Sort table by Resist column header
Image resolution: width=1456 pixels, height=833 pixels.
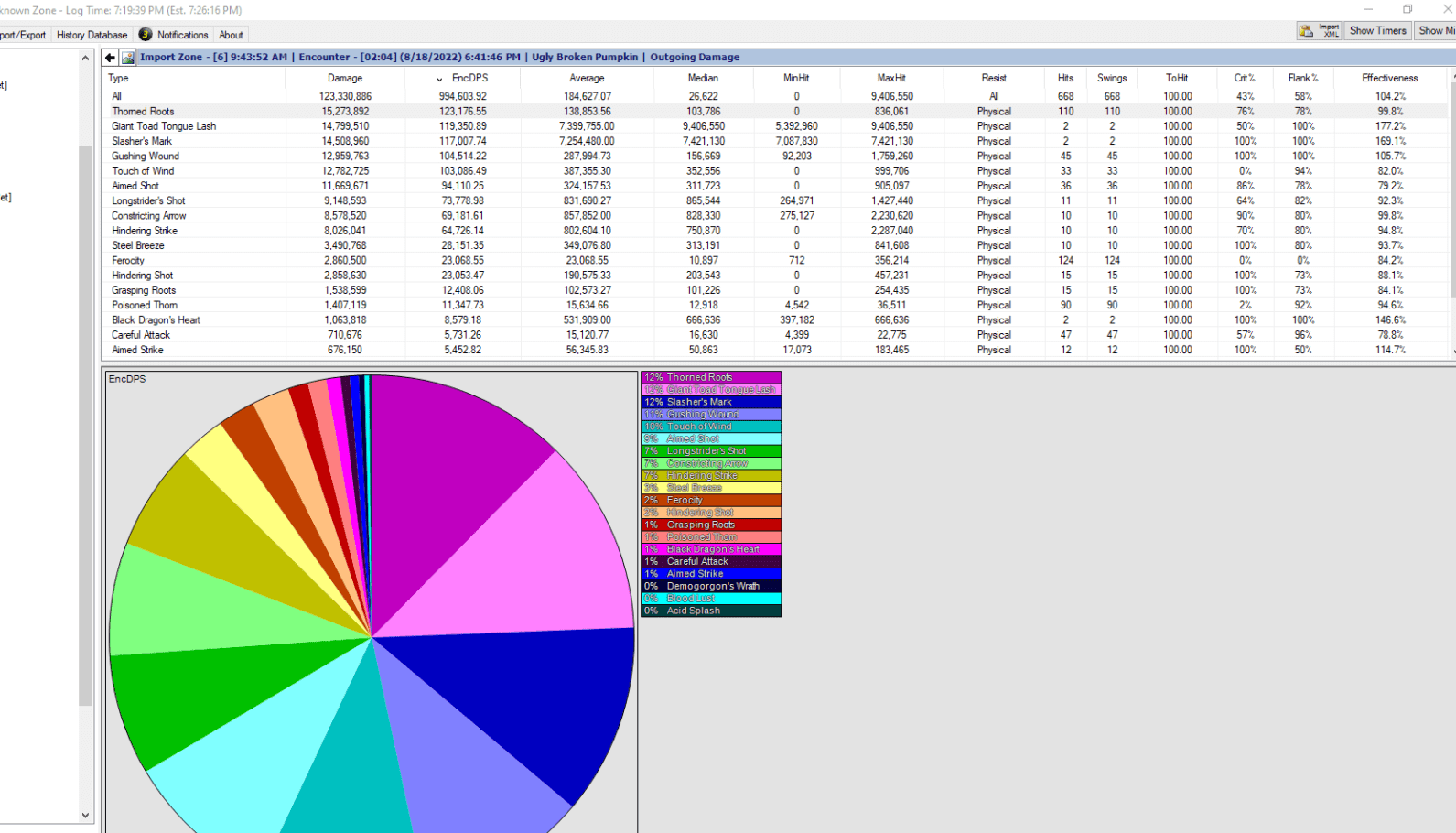pos(994,79)
